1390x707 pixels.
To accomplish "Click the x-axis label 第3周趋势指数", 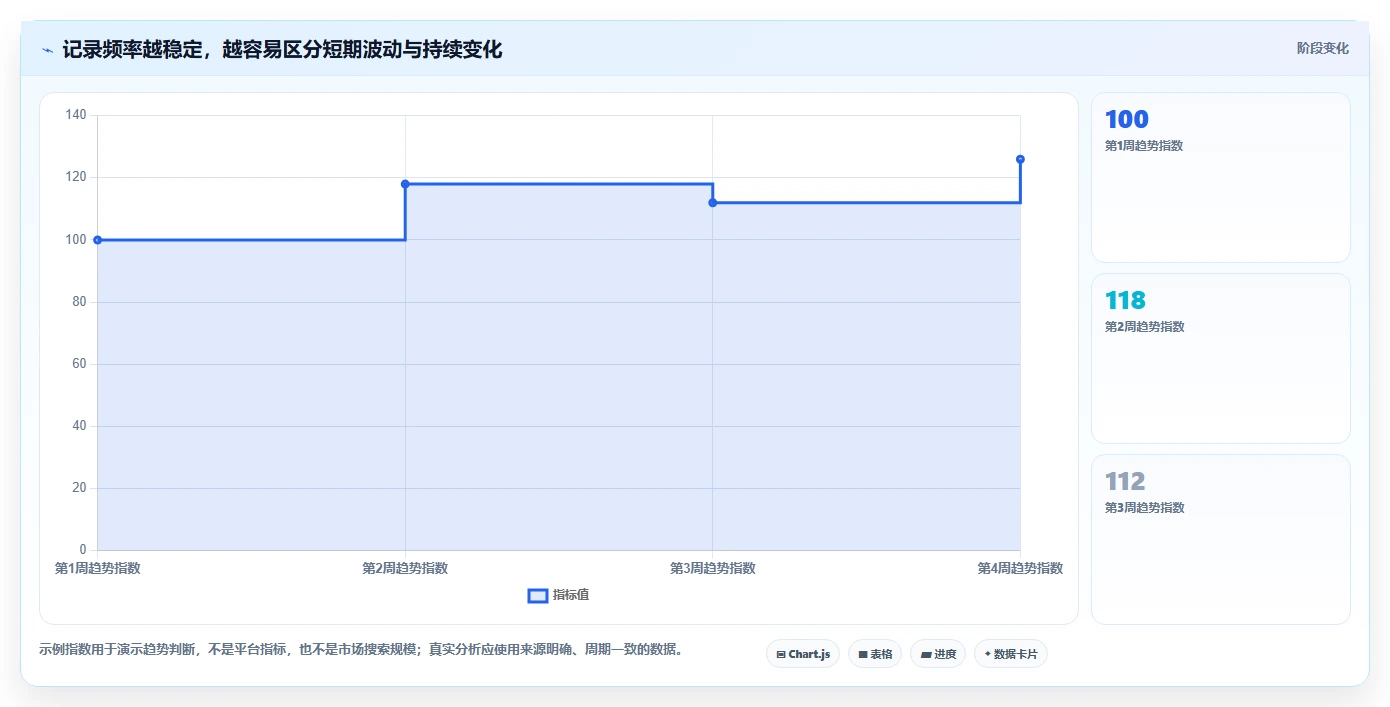I will click(713, 568).
